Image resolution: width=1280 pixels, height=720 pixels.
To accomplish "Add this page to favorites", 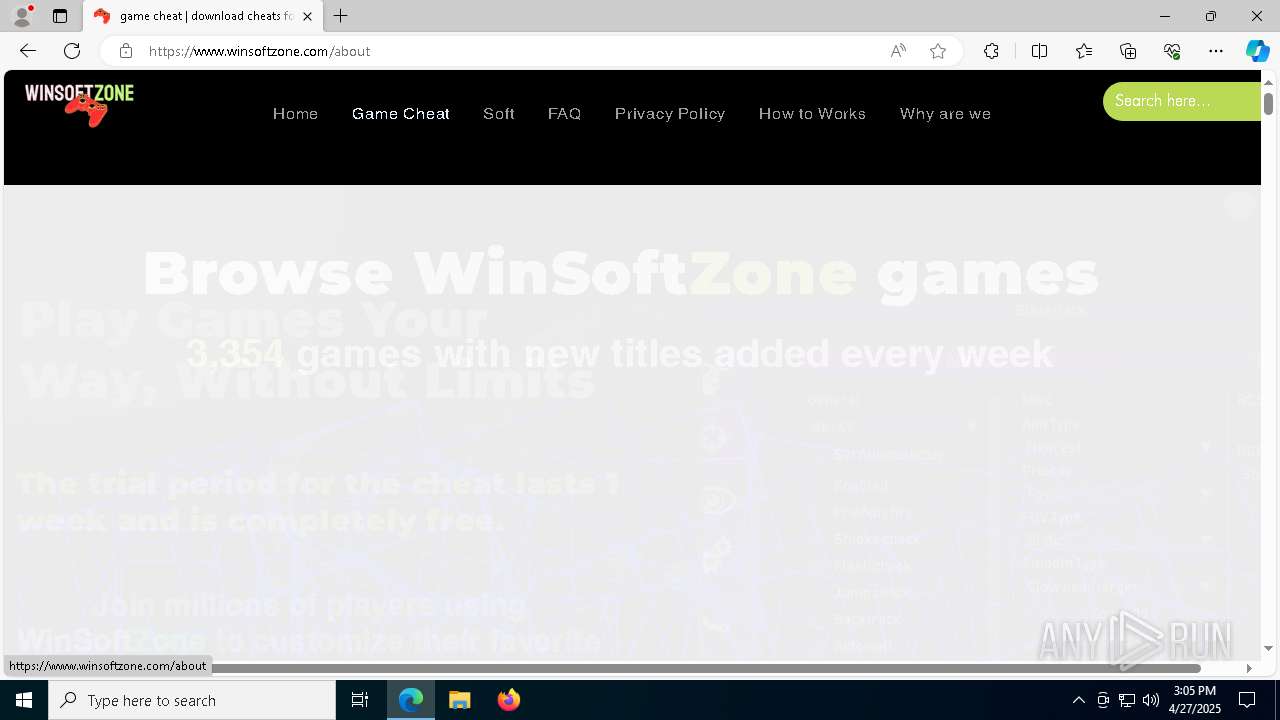I will tap(938, 51).
